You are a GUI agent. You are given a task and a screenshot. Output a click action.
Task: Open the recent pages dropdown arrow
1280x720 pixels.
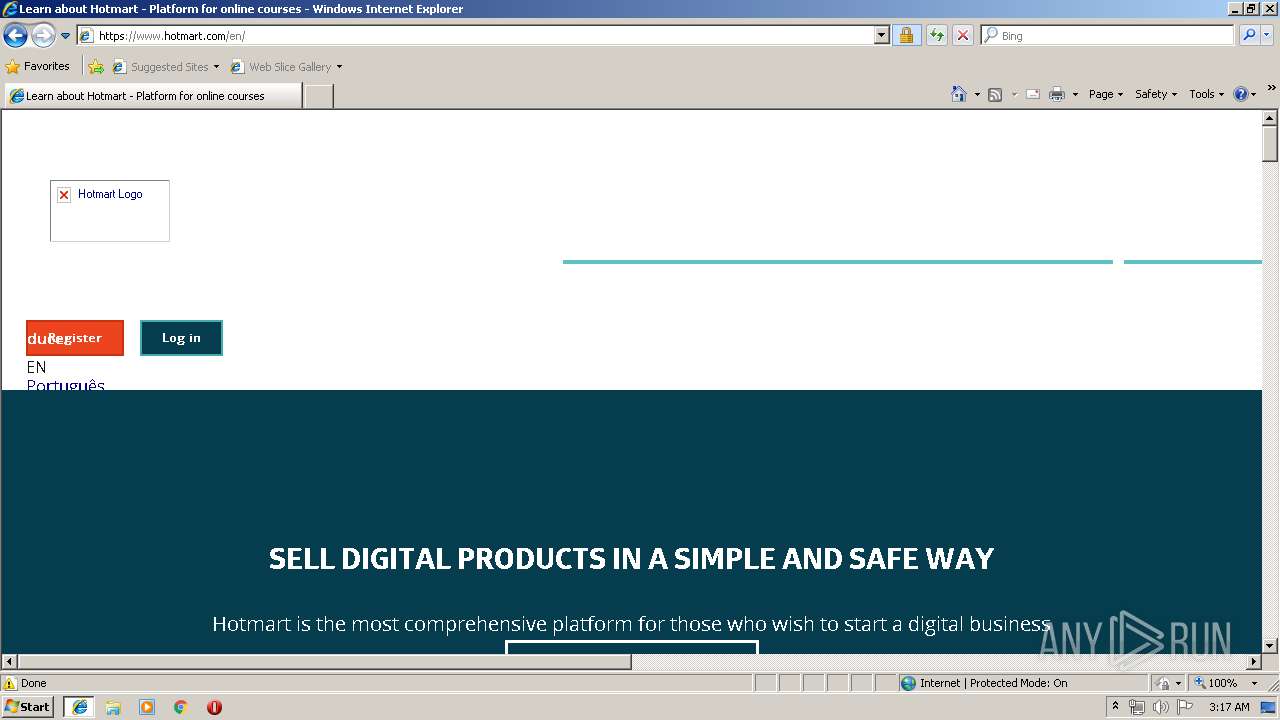(66, 36)
